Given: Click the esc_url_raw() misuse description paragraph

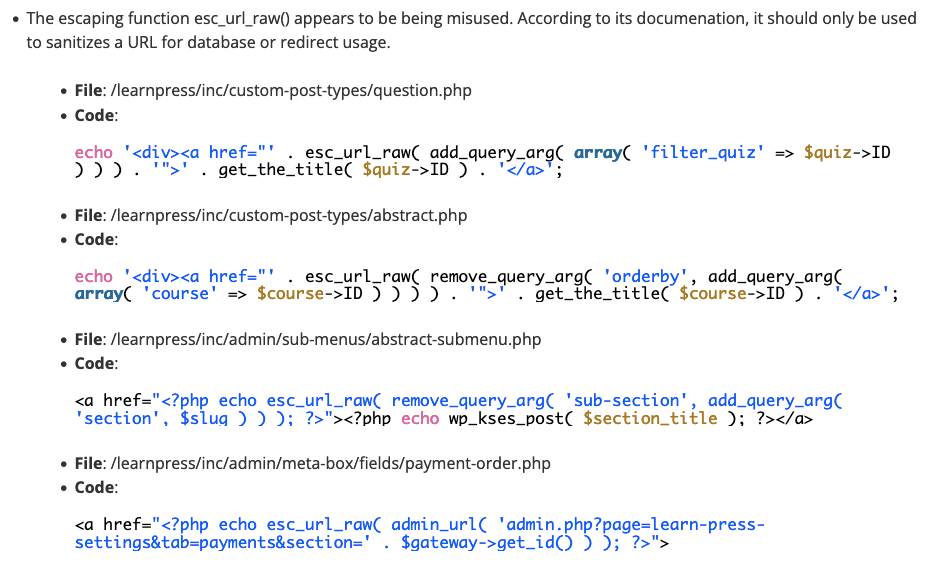Looking at the screenshot, I should tap(471, 30).
